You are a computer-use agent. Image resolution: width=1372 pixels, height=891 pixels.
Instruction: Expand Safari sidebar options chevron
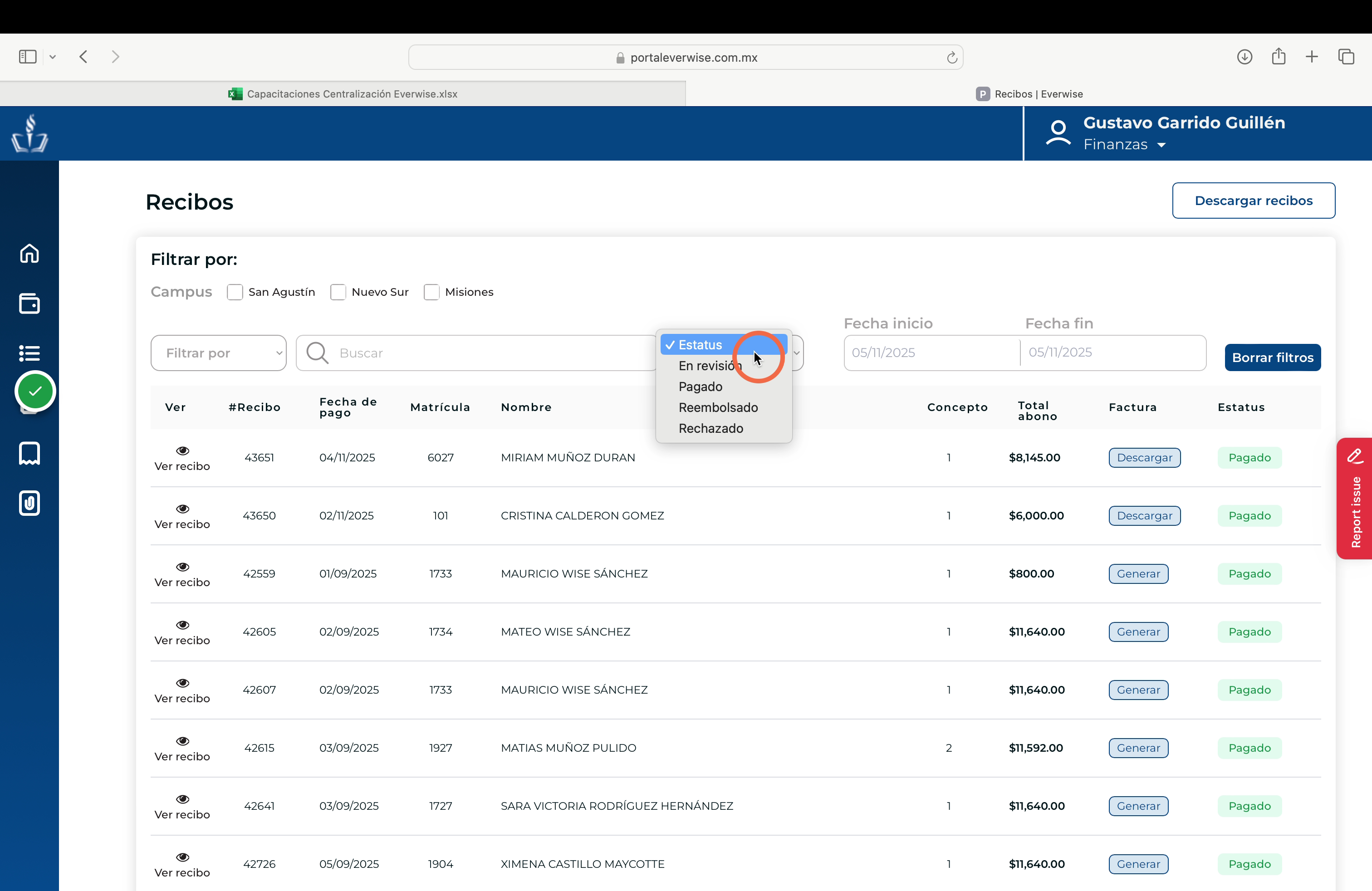53,56
